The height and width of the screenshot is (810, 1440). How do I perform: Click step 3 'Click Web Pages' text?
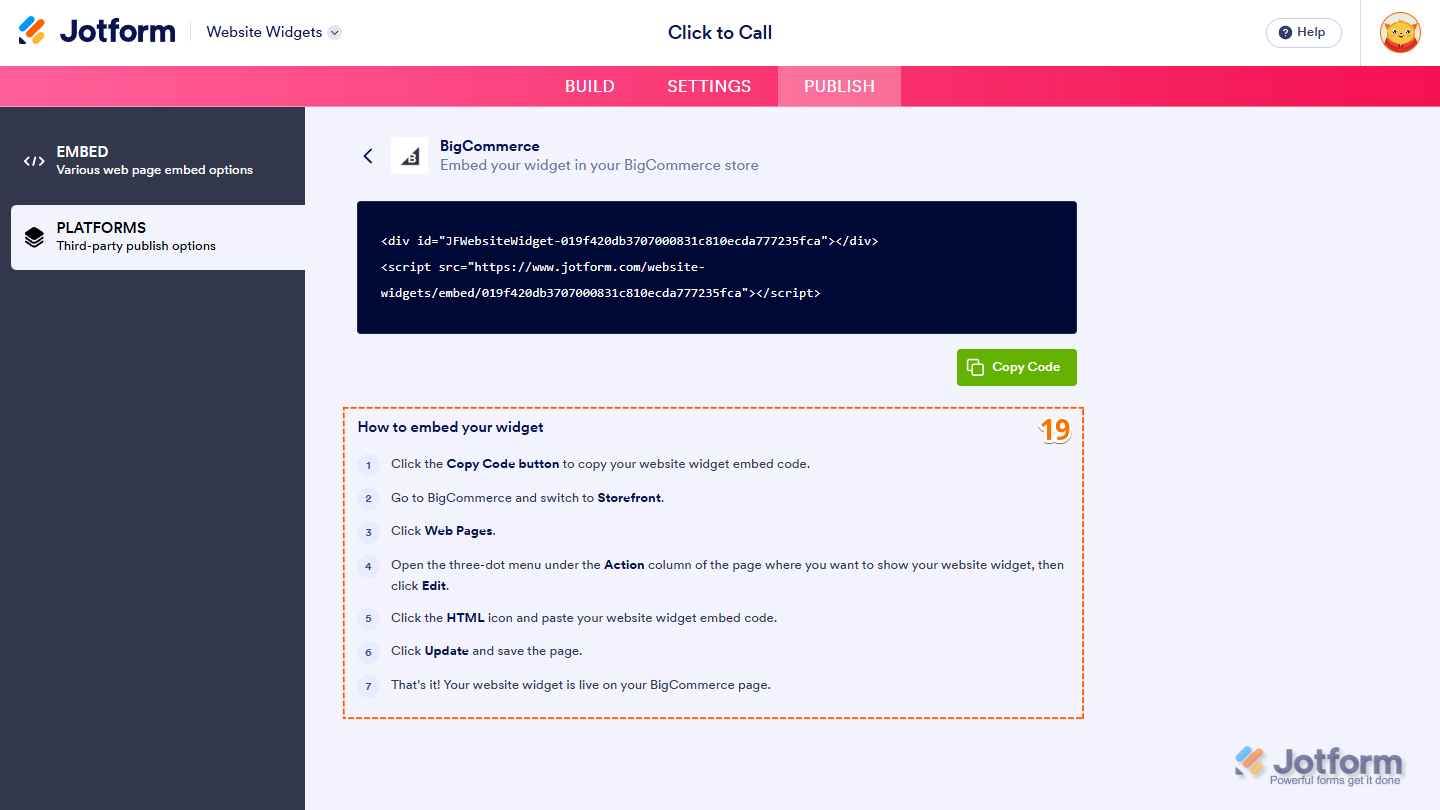click(443, 531)
